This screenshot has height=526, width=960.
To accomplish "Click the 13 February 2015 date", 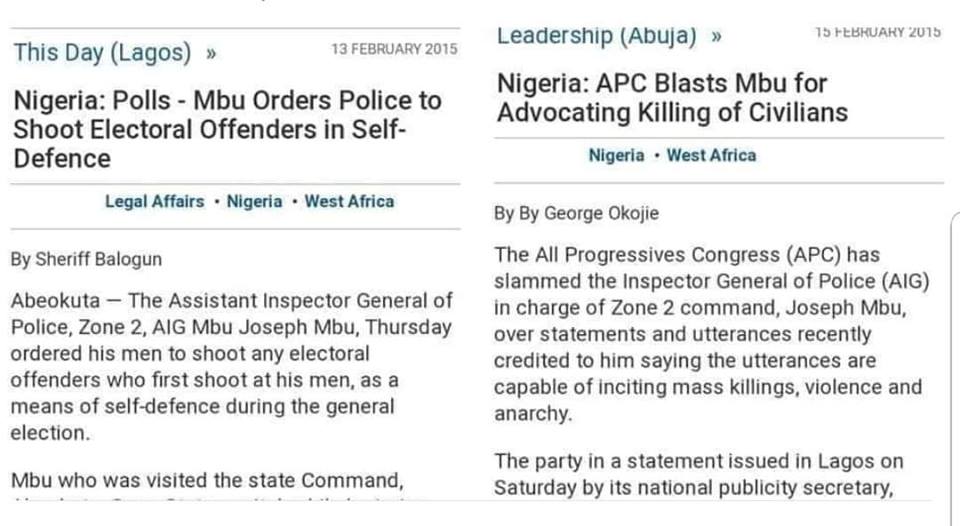I will click(x=394, y=49).
